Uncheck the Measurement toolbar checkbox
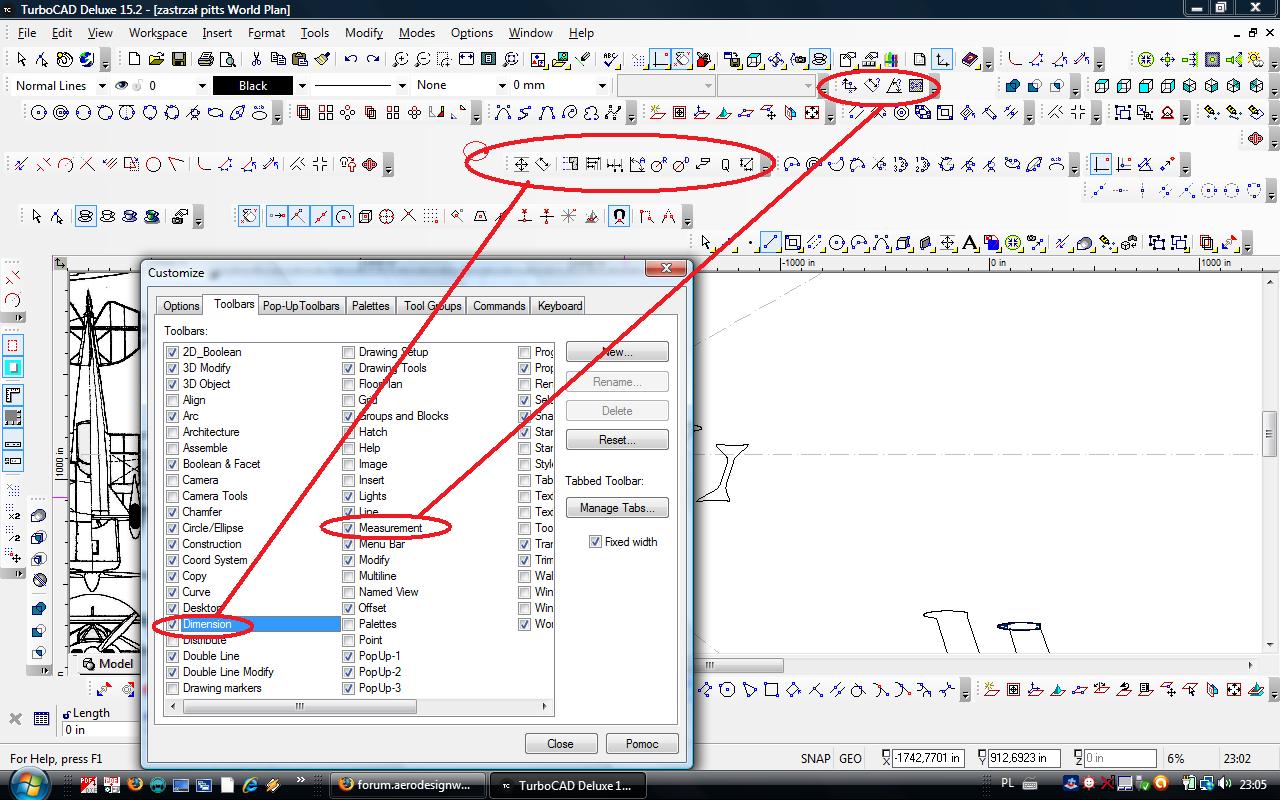 tap(349, 528)
